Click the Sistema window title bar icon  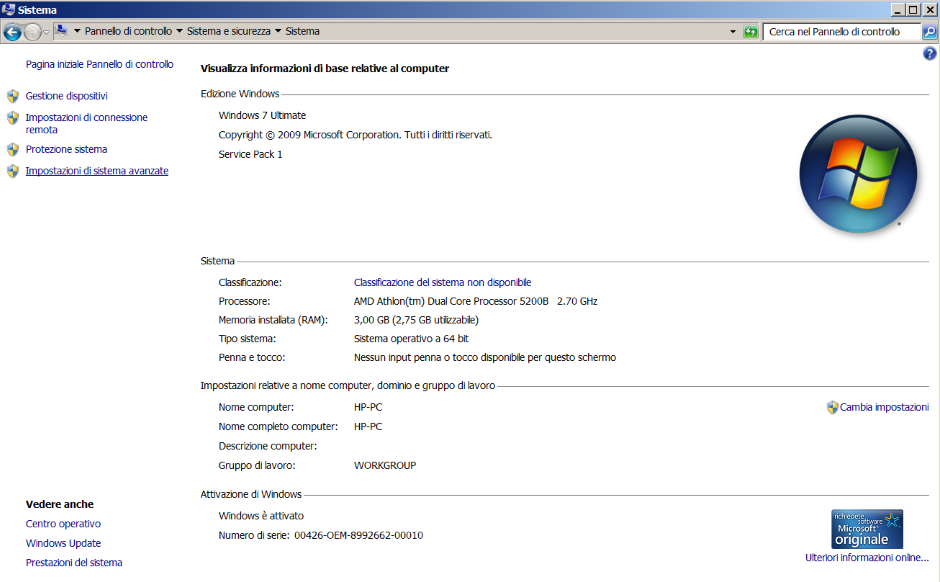8,10
